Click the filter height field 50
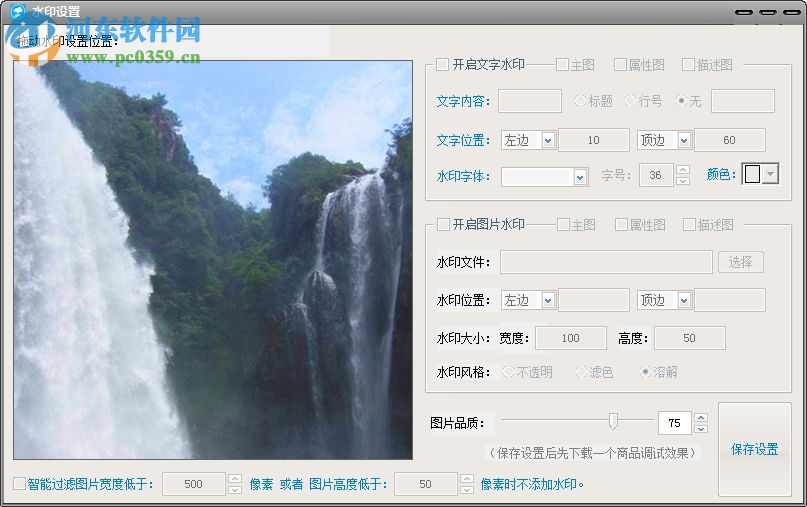807x507 pixels. coord(426,484)
